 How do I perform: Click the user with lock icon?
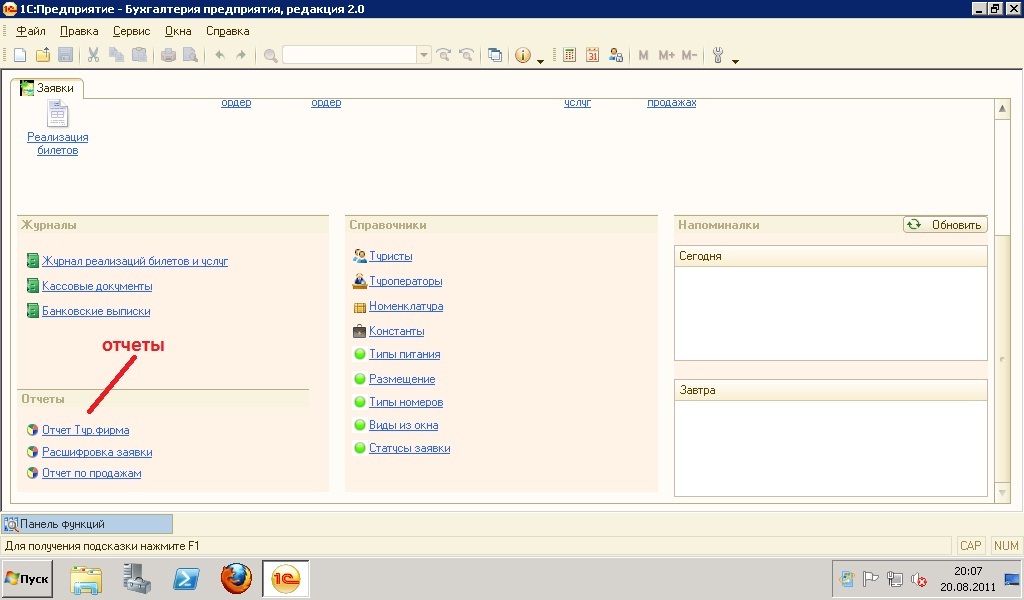pyautogui.click(x=615, y=55)
